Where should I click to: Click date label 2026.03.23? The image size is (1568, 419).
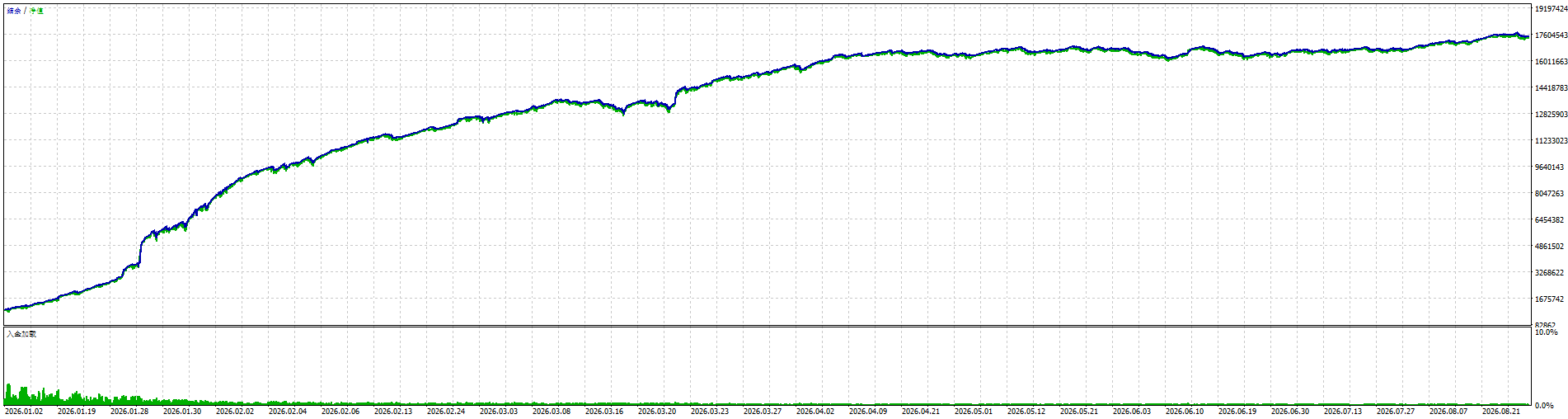pyautogui.click(x=710, y=412)
